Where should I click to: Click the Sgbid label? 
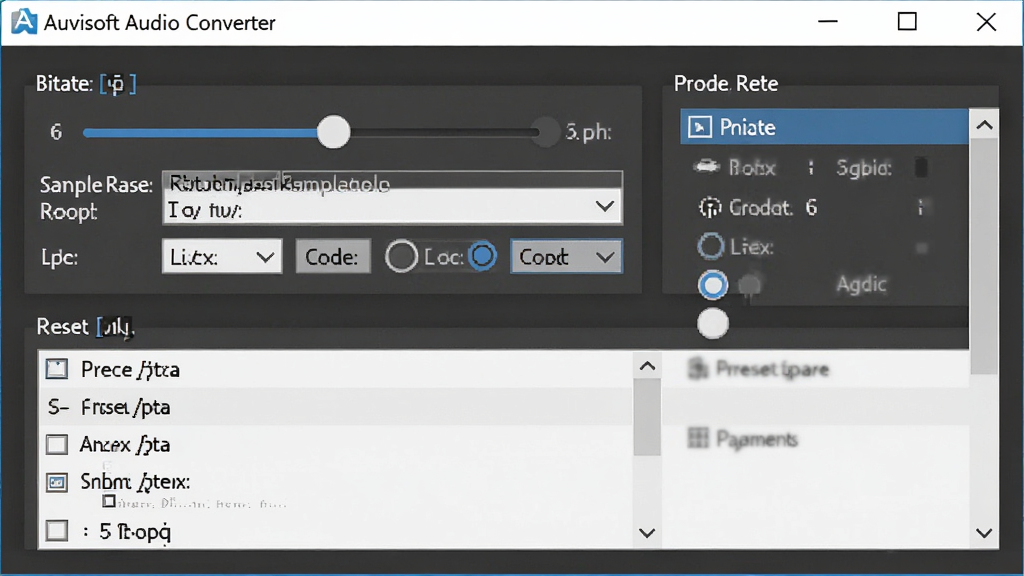pyautogui.click(x=863, y=168)
